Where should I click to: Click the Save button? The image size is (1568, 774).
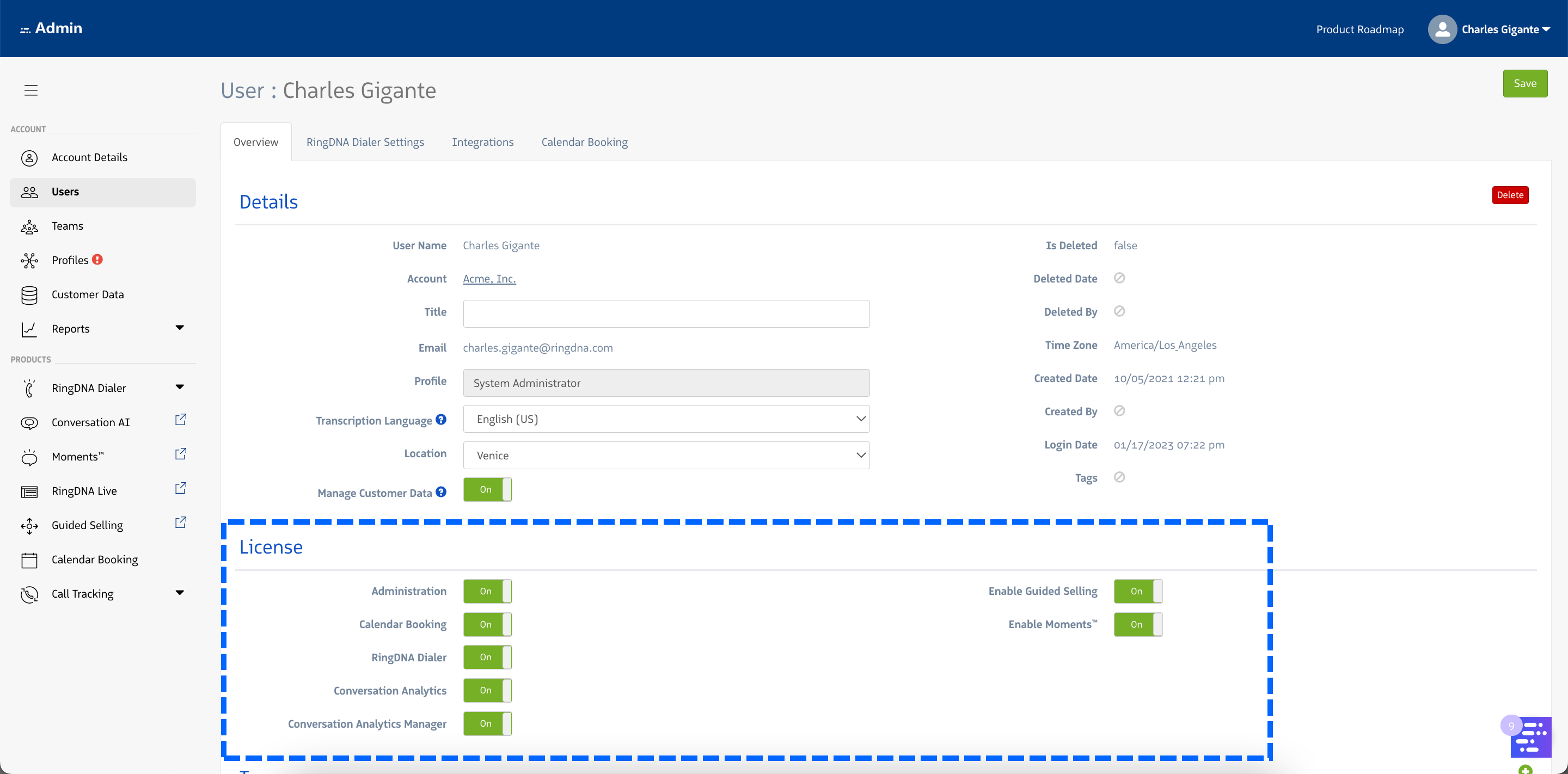[x=1525, y=83]
